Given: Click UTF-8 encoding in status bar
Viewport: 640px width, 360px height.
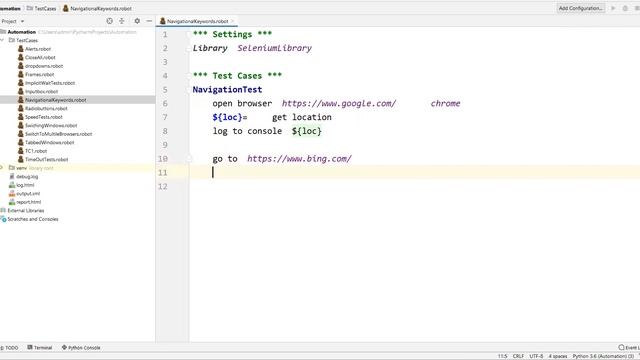Looking at the screenshot, I should click(x=536, y=356).
